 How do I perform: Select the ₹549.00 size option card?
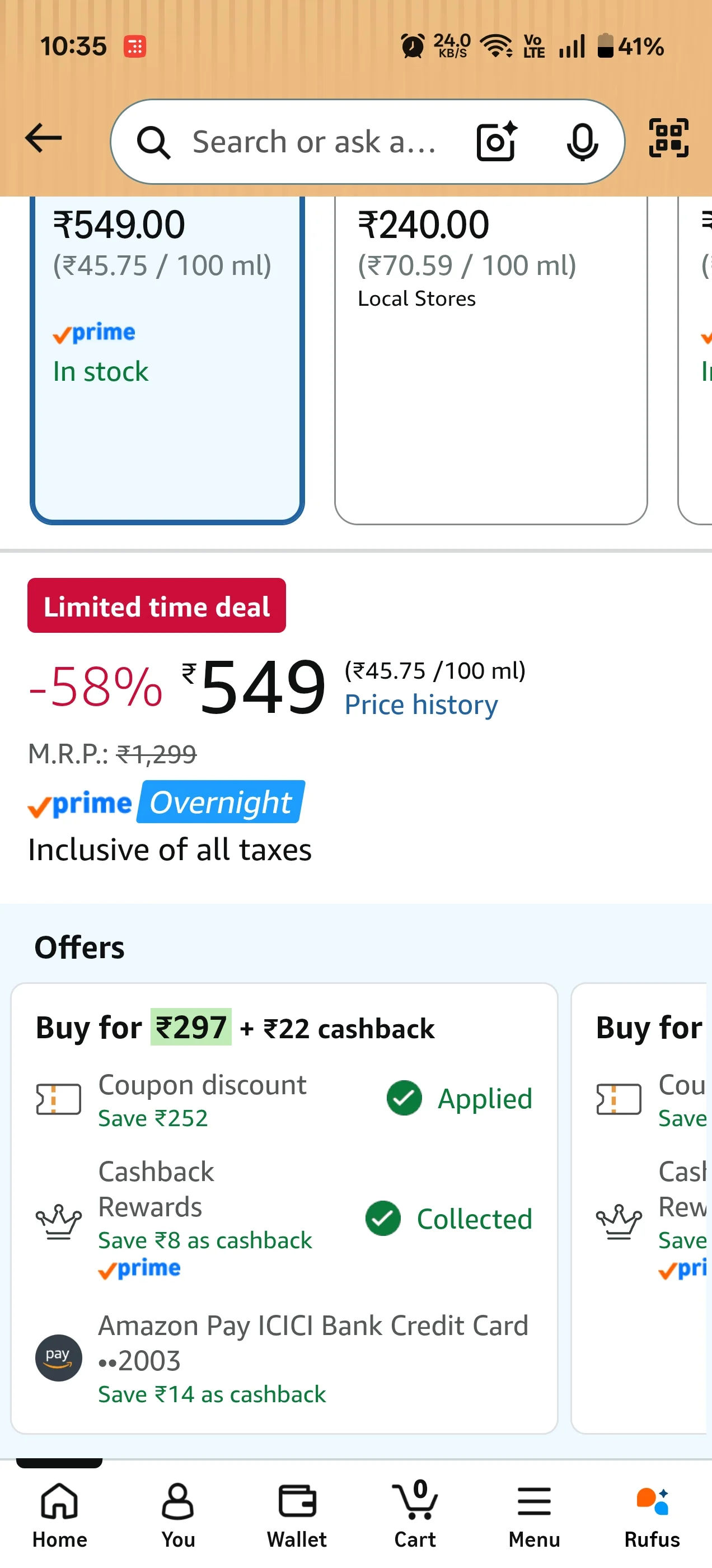coord(167,359)
